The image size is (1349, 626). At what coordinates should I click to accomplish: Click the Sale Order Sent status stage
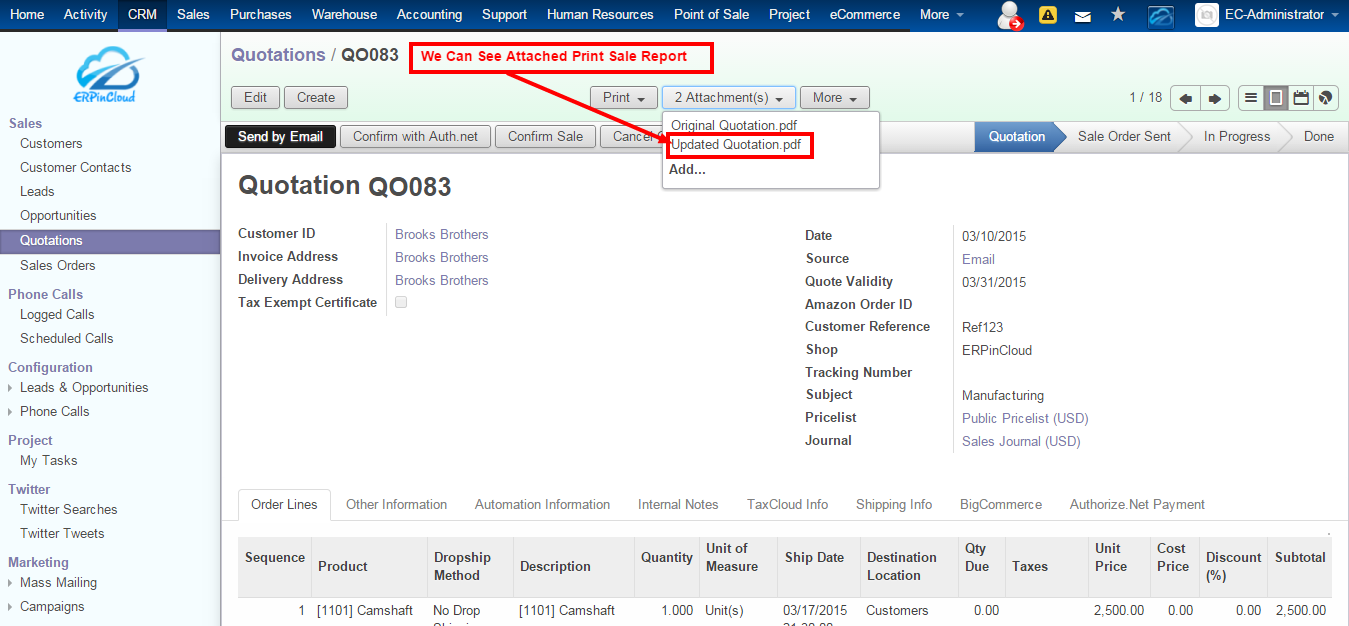point(1124,137)
